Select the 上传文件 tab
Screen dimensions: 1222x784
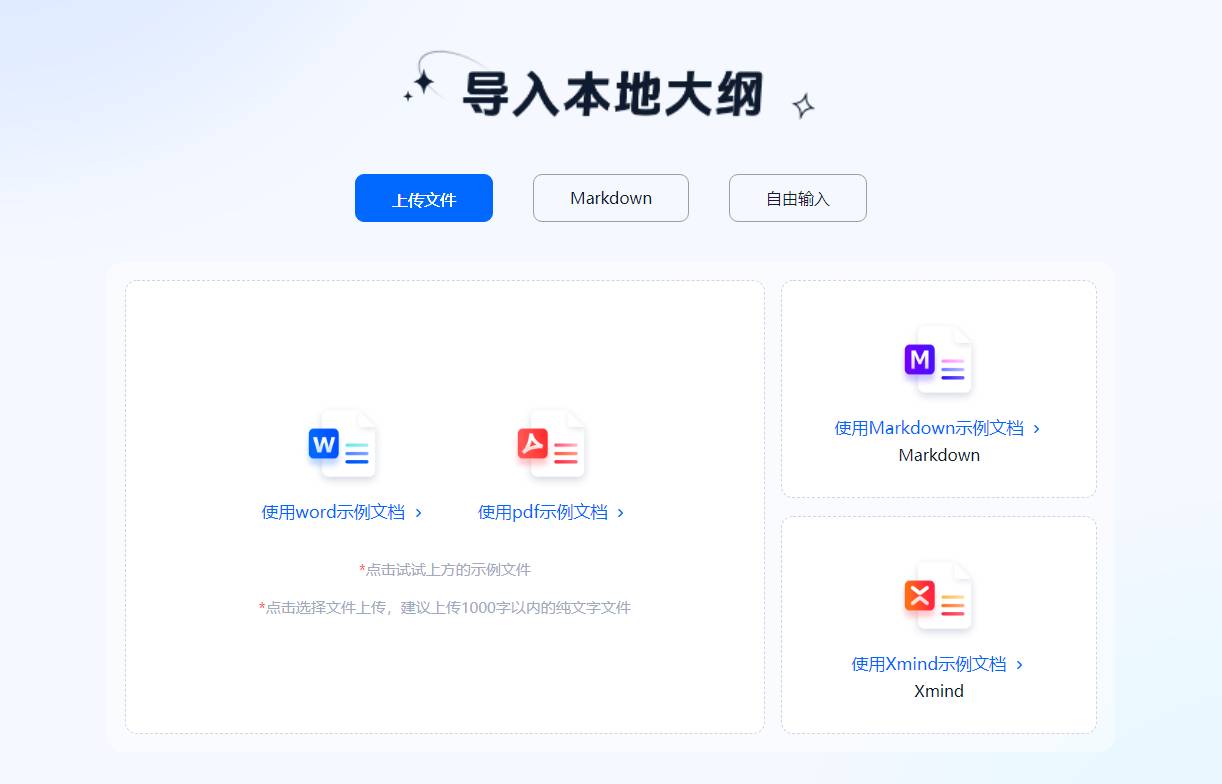pos(424,198)
